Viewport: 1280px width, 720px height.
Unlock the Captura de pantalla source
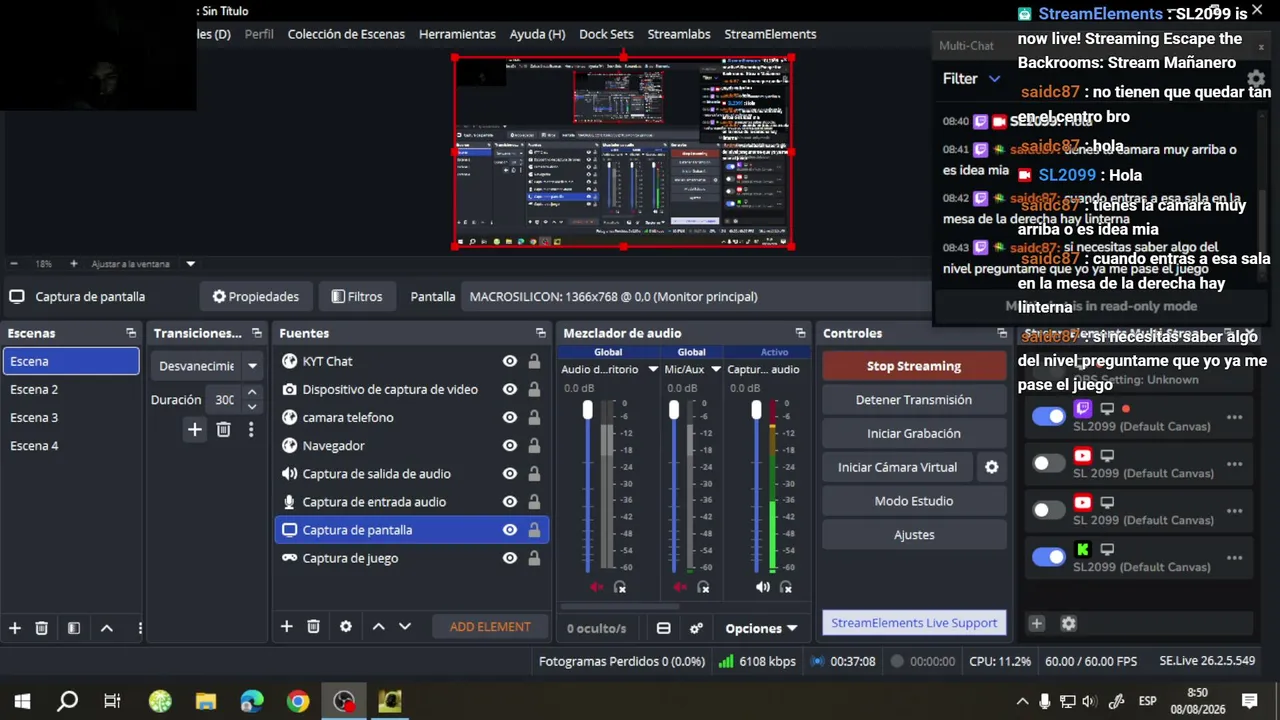[x=534, y=530]
